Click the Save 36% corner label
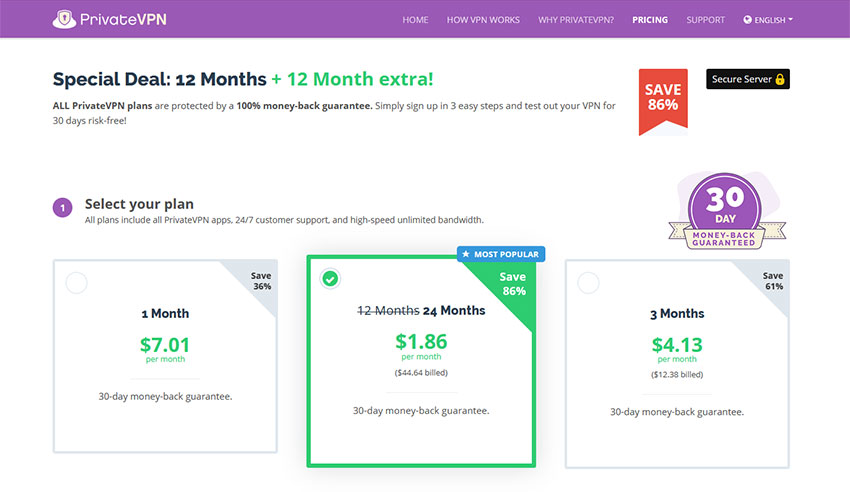This screenshot has width=850, height=492. pos(261,281)
